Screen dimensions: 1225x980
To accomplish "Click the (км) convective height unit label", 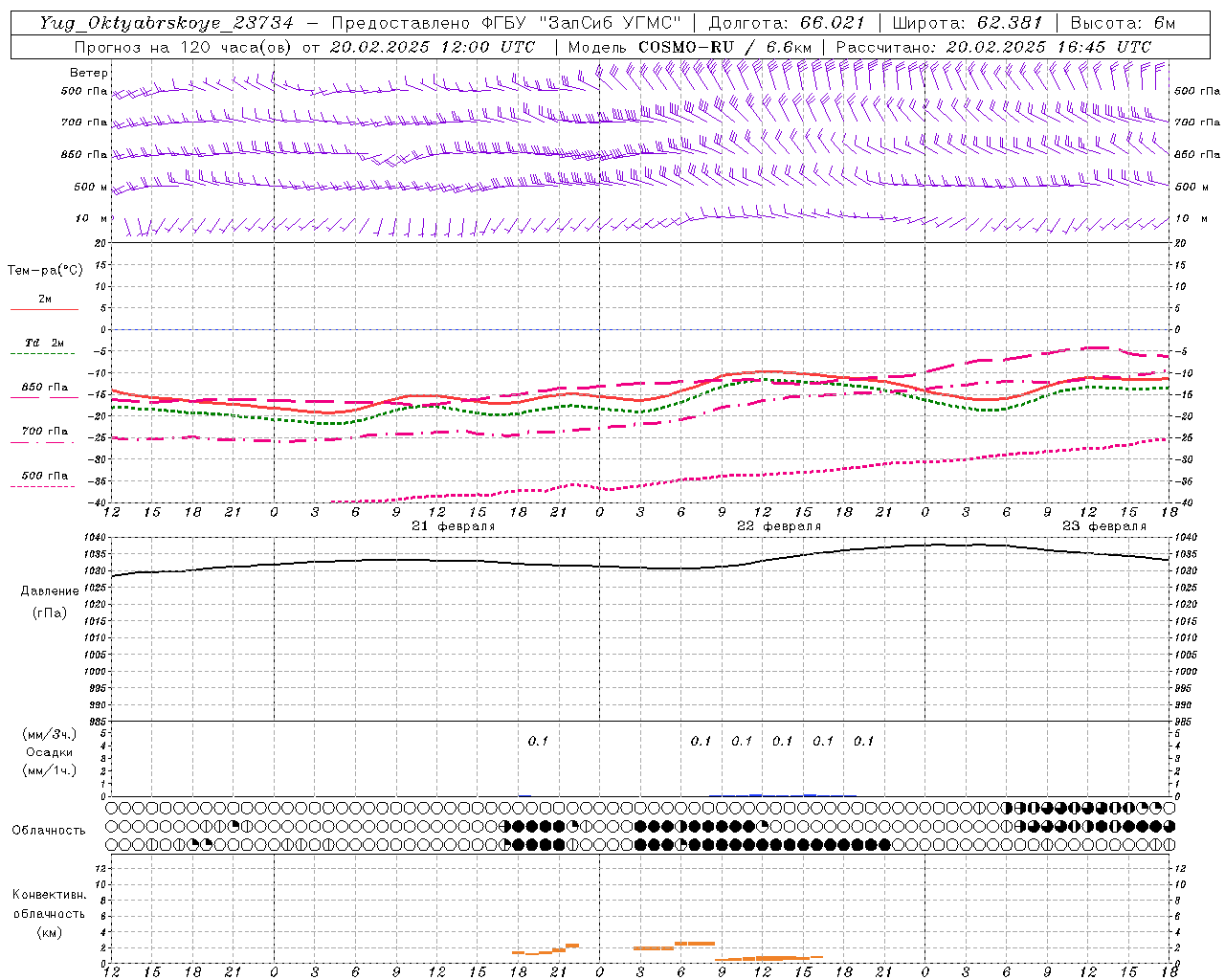I will (50, 932).
